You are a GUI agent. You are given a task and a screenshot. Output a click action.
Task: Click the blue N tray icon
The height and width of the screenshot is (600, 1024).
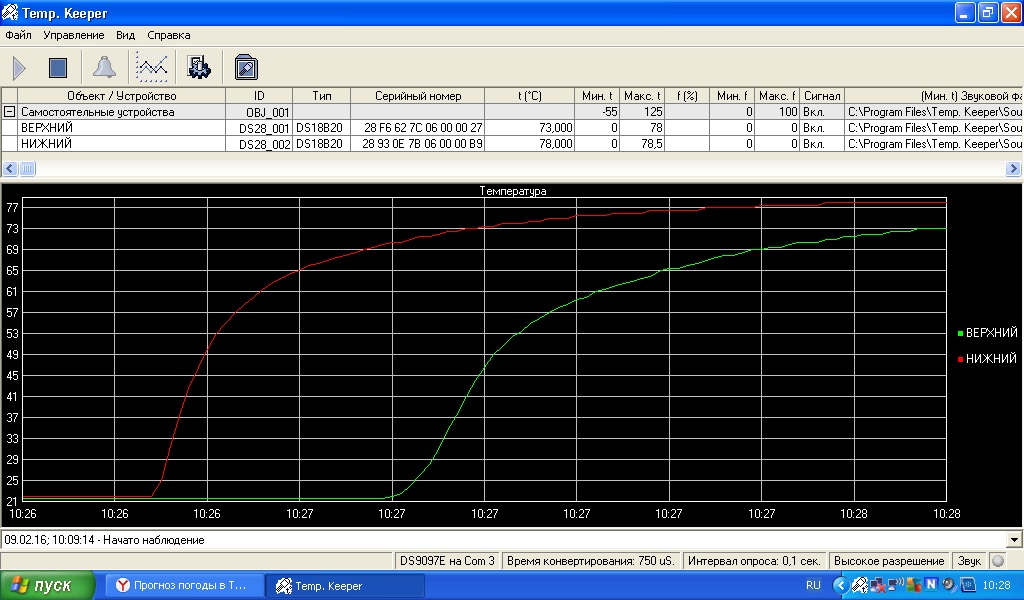pyautogui.click(x=931, y=584)
